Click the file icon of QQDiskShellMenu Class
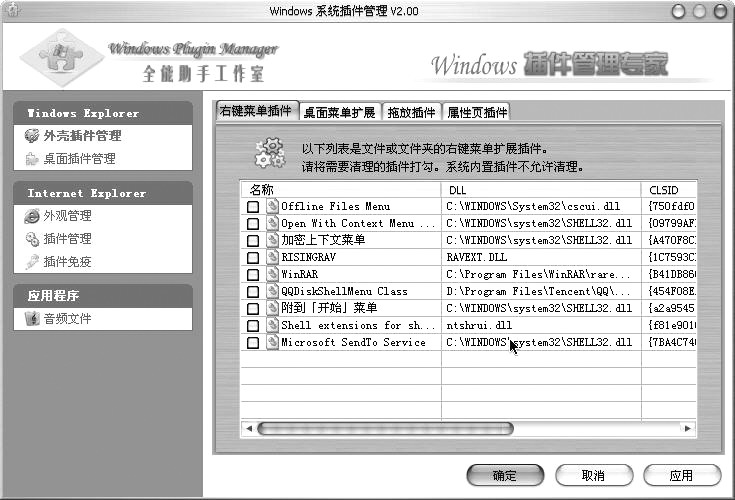735x500 pixels. click(x=272, y=291)
